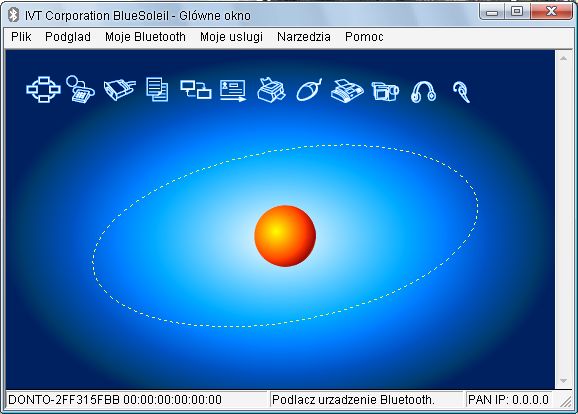Click the Bluetooth logo in the title bar
Image resolution: width=578 pixels, height=414 pixels.
[13, 15]
